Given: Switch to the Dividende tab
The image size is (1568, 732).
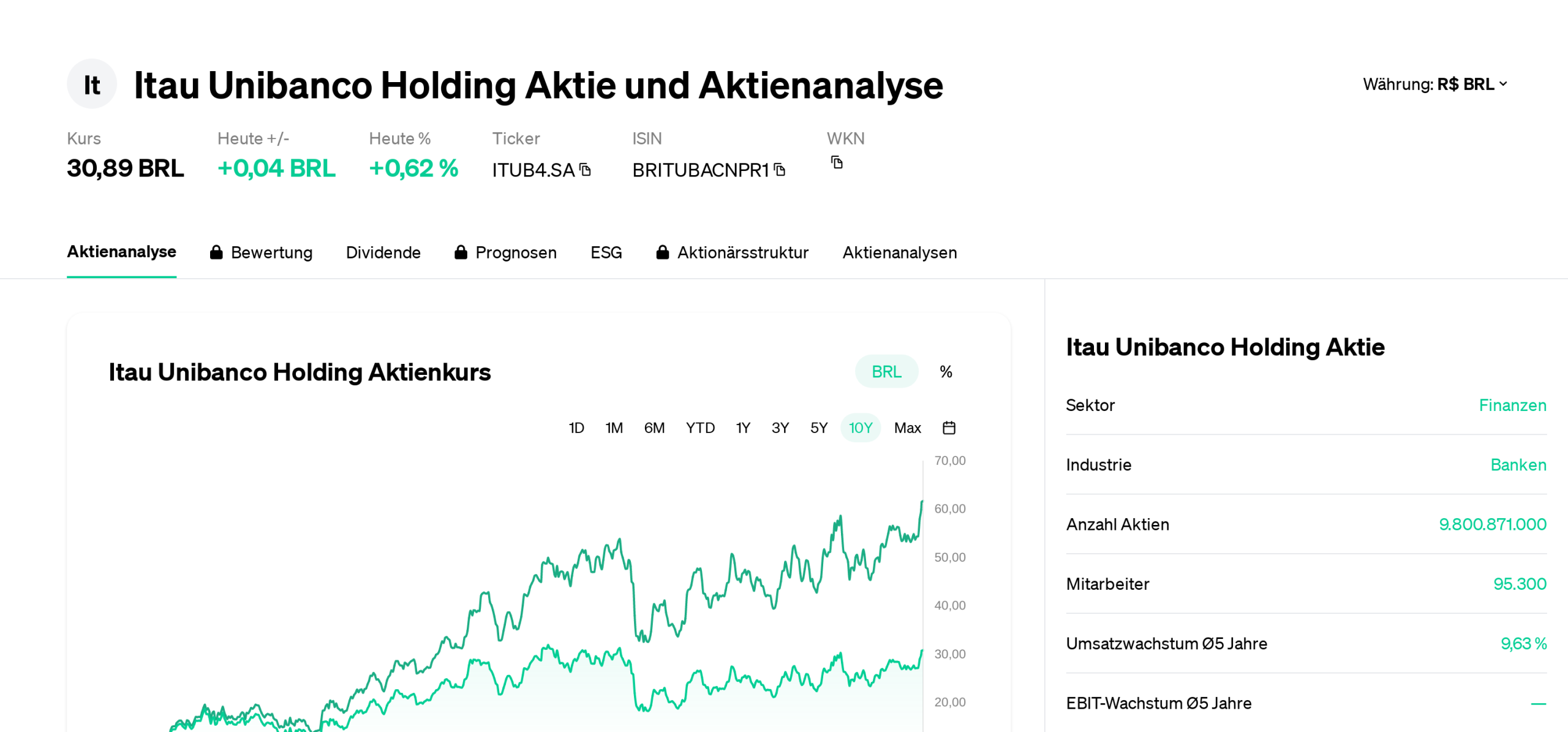Looking at the screenshot, I should (383, 252).
